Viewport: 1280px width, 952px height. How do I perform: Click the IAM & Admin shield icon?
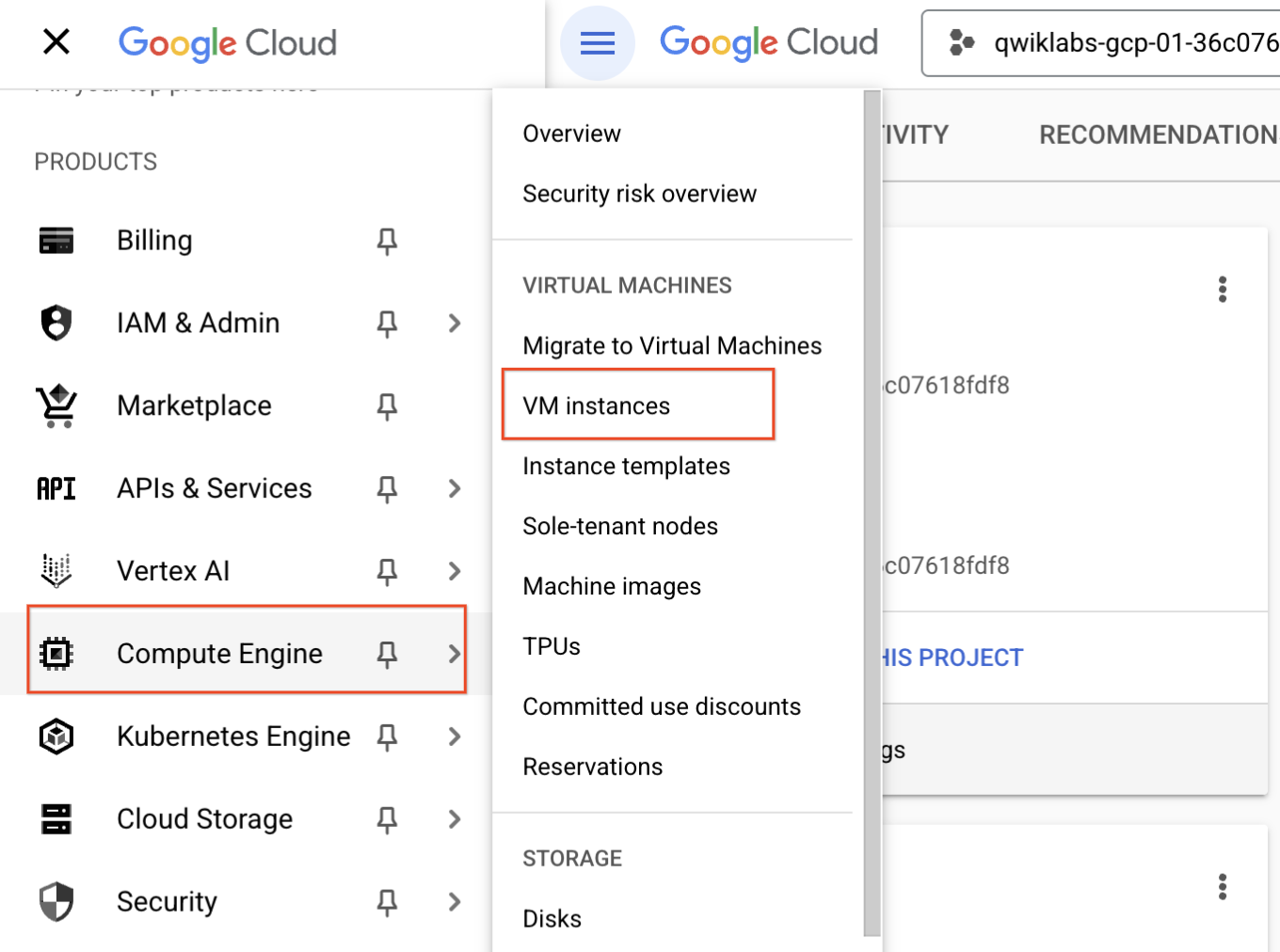pyautogui.click(x=56, y=323)
